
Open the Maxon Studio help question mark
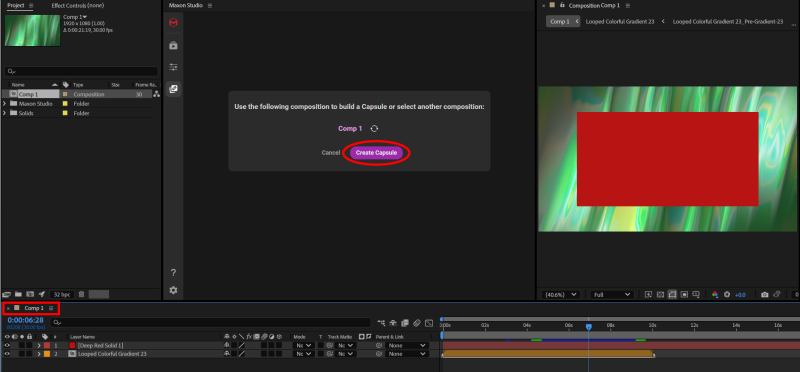pyautogui.click(x=173, y=272)
